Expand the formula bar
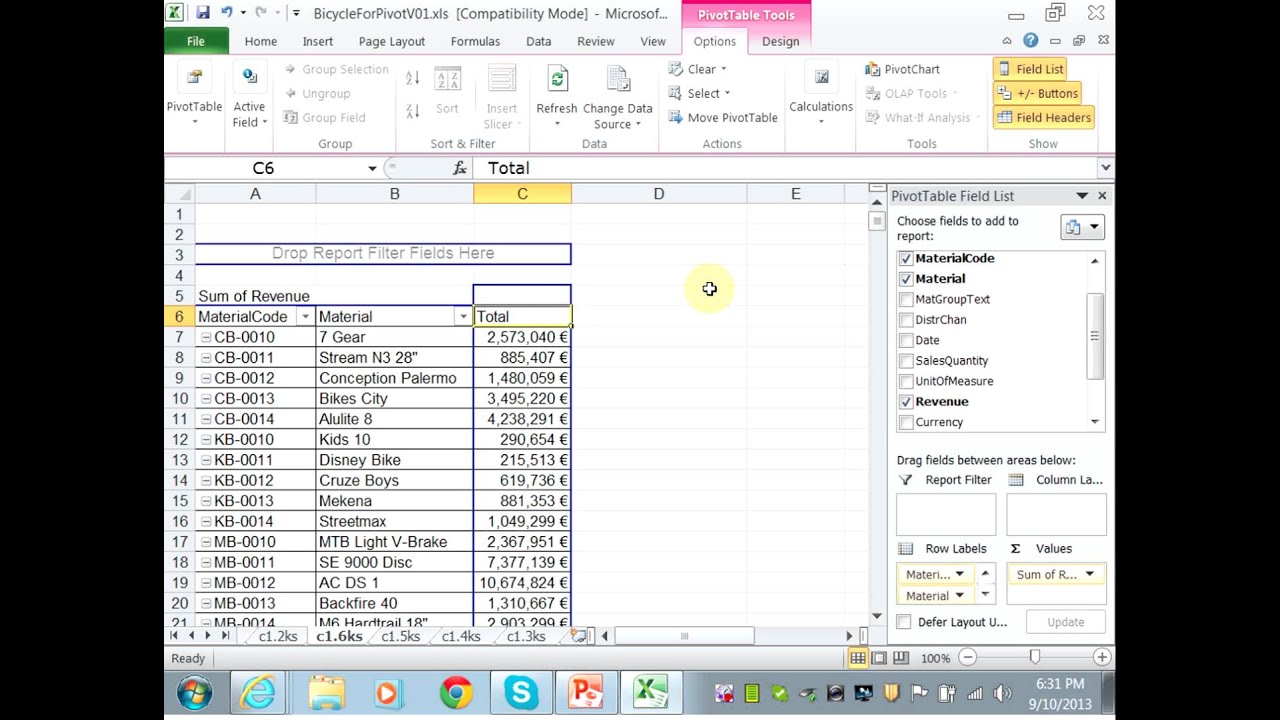Image resolution: width=1280 pixels, height=720 pixels. coord(1105,168)
